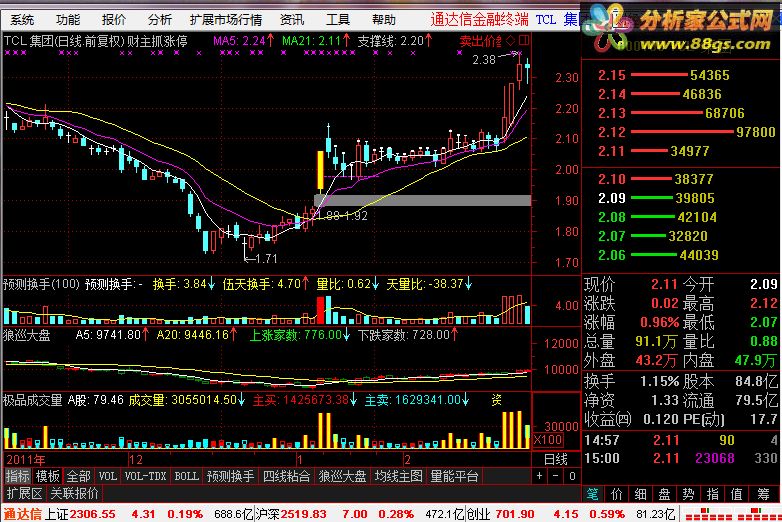782x522 pixels.
Task: Switch to the 预测换手 indicator tab
Action: click(x=230, y=477)
